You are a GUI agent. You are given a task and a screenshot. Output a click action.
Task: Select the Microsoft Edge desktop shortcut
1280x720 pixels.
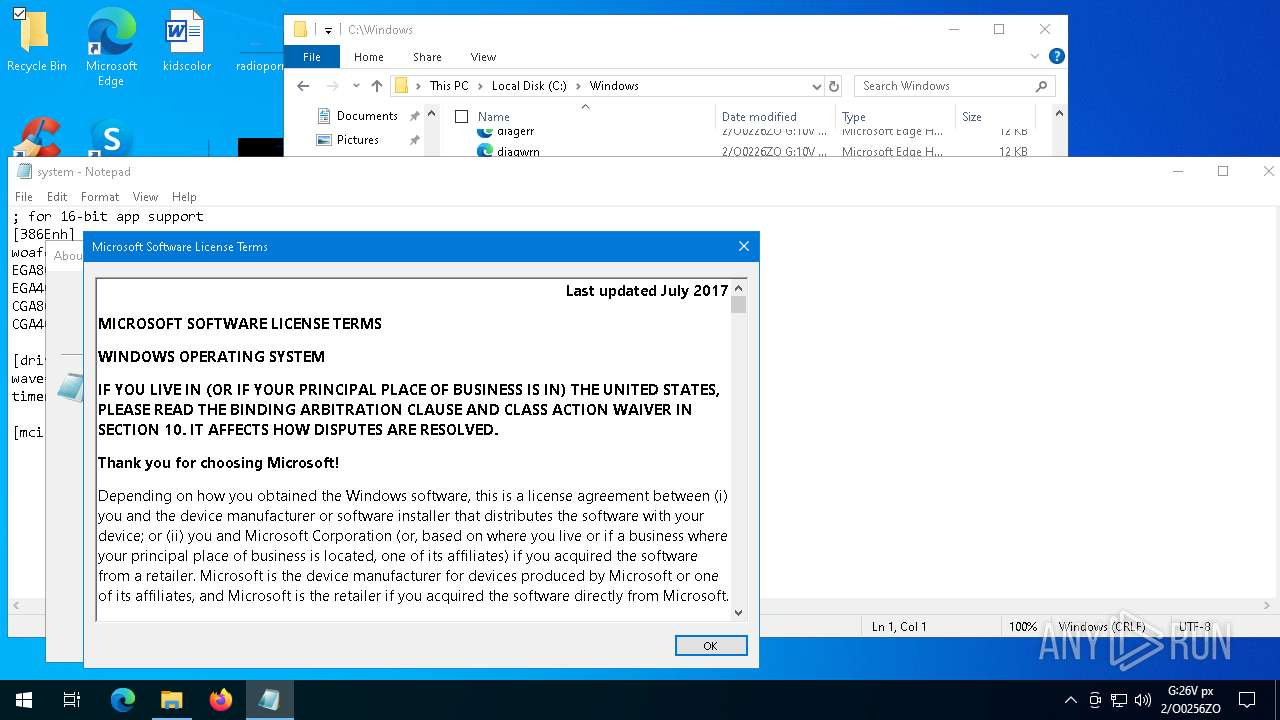pos(111,48)
